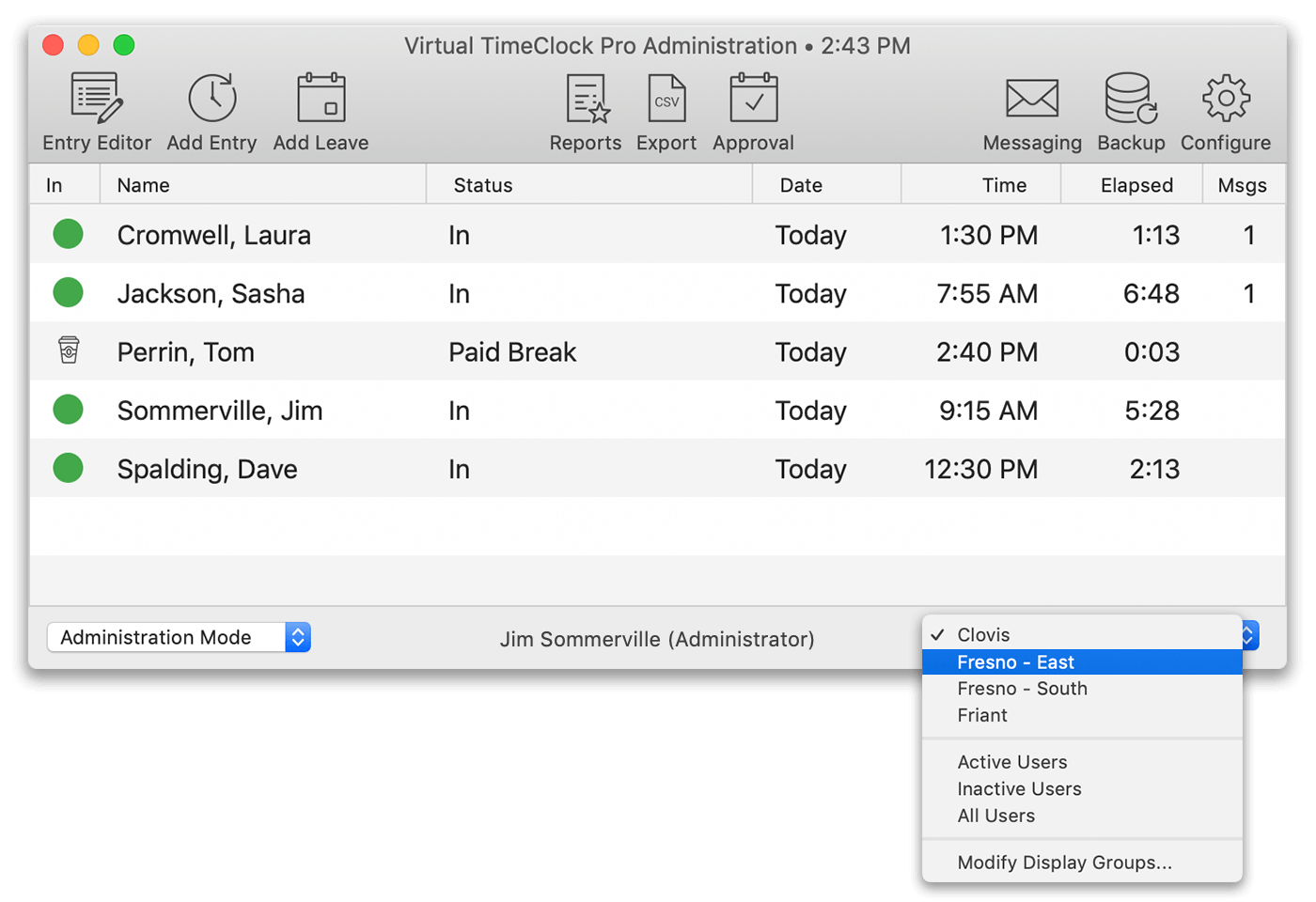Click the 2:40 PM time cell

tap(987, 352)
